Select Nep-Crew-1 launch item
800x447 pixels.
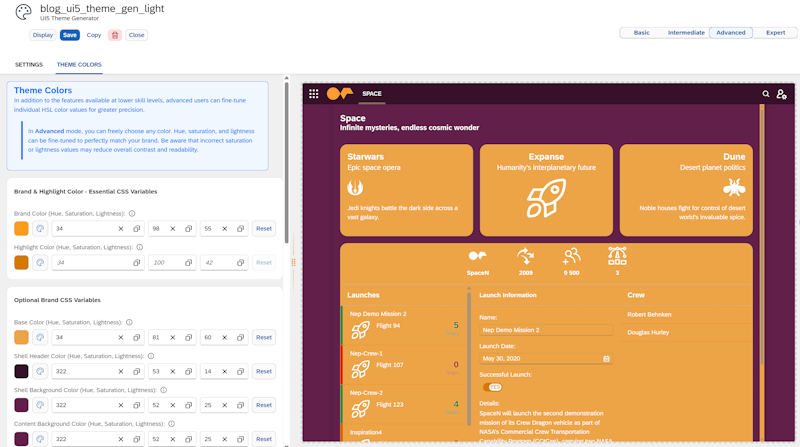pyautogui.click(x=404, y=365)
